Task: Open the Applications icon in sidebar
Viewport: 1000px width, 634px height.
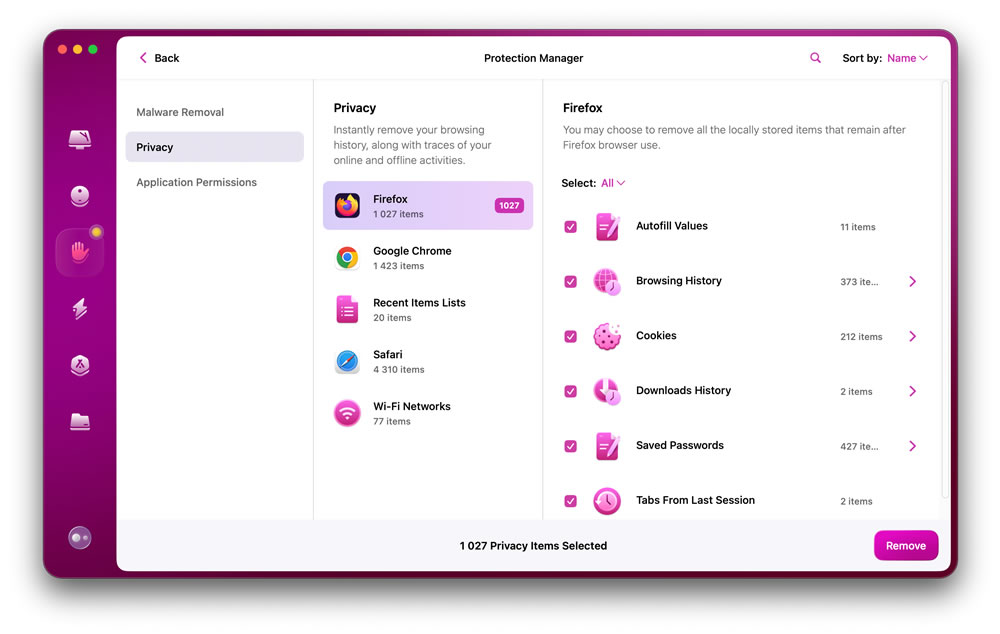Action: click(80, 365)
